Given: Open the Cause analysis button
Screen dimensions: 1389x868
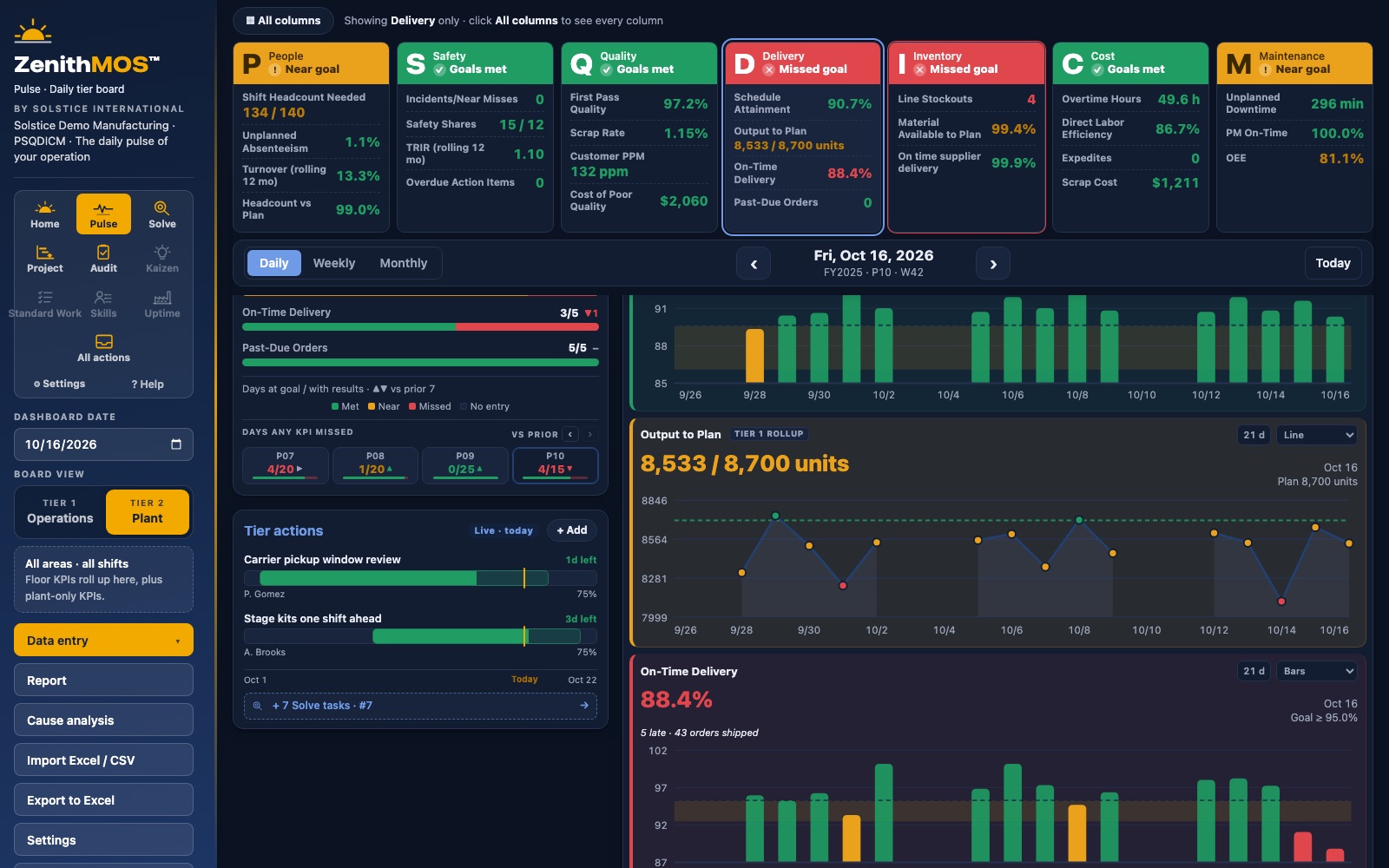Looking at the screenshot, I should [x=103, y=720].
